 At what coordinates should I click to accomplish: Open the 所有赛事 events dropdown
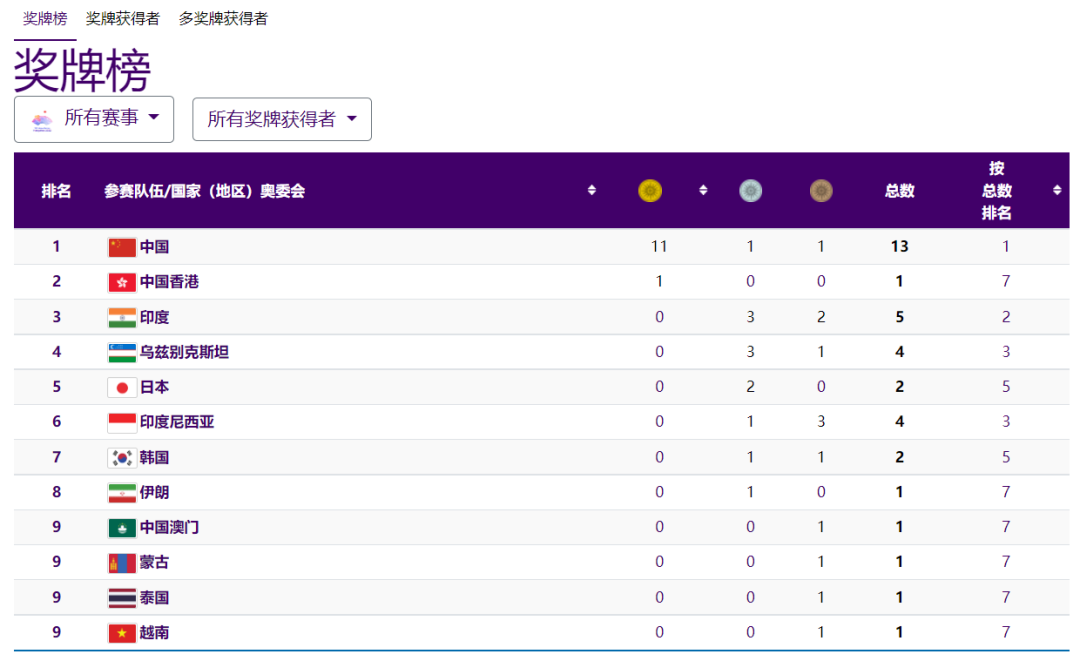94,119
